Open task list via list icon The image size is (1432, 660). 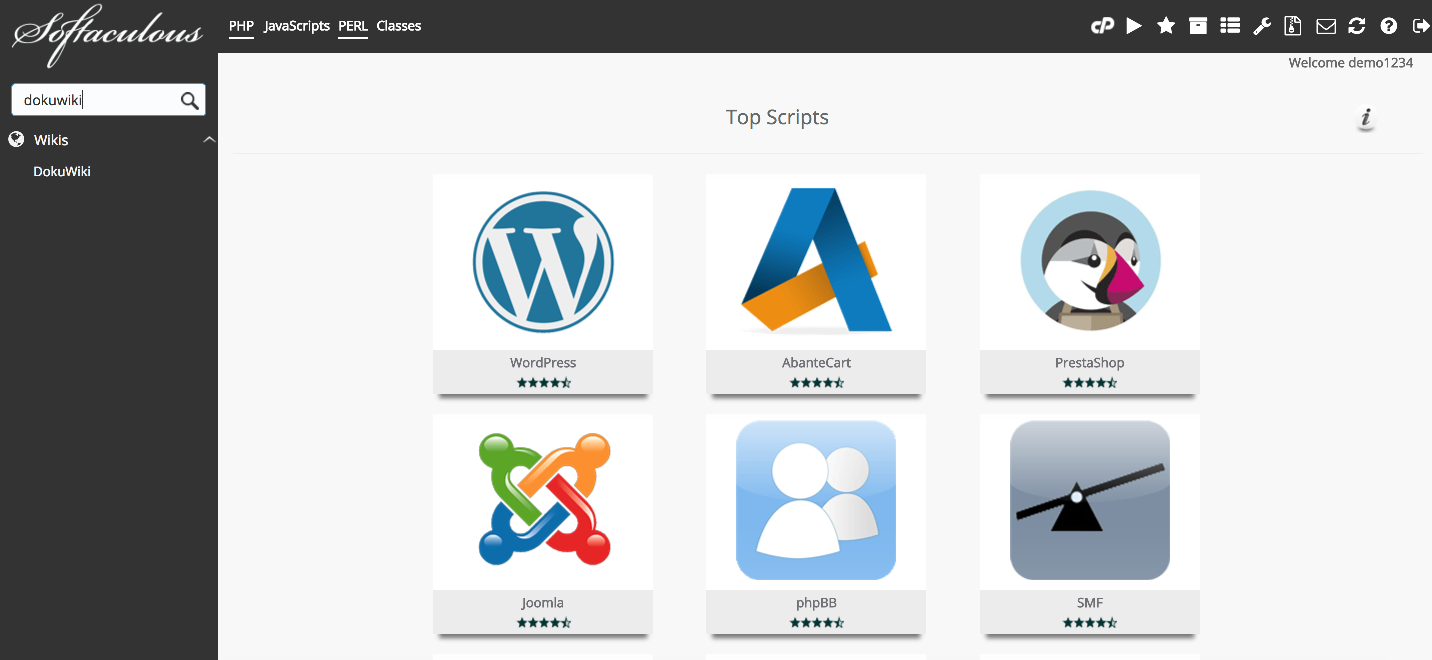(1230, 26)
